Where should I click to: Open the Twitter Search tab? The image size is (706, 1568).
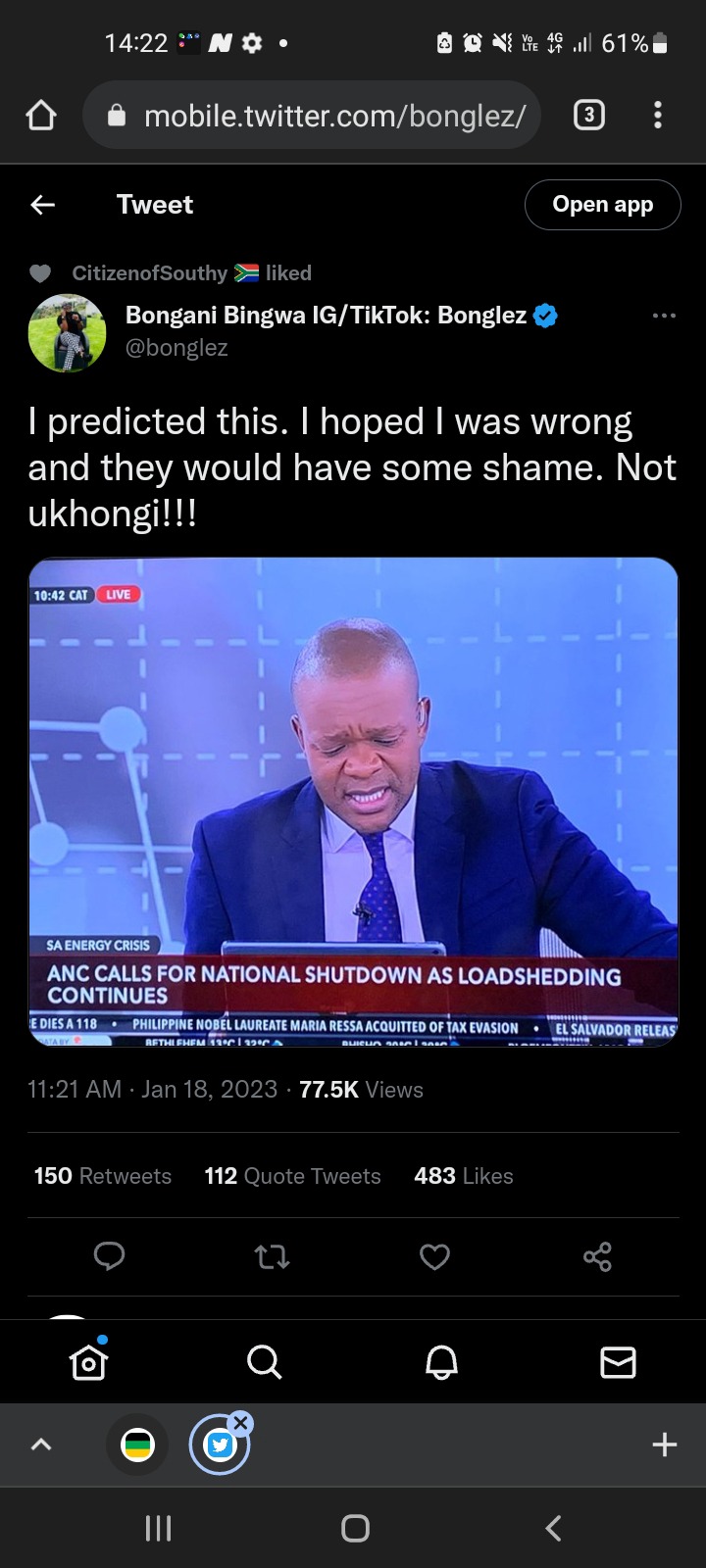pyautogui.click(x=265, y=1361)
